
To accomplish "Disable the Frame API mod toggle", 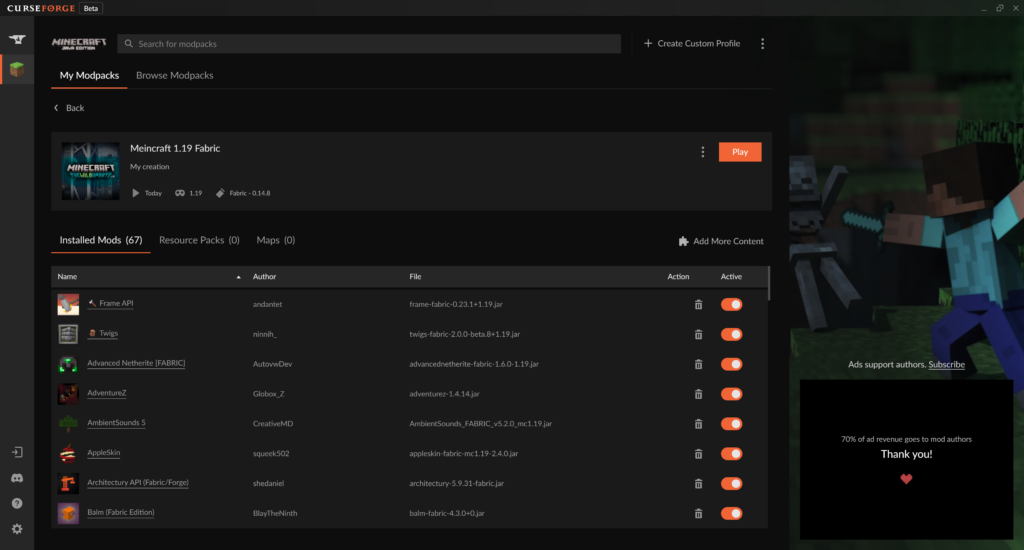I will [731, 304].
